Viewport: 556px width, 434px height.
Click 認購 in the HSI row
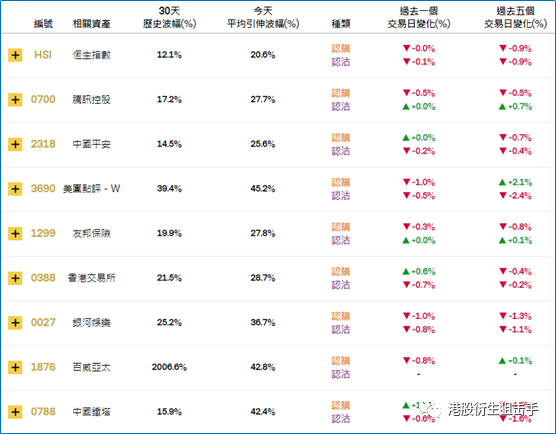click(341, 48)
